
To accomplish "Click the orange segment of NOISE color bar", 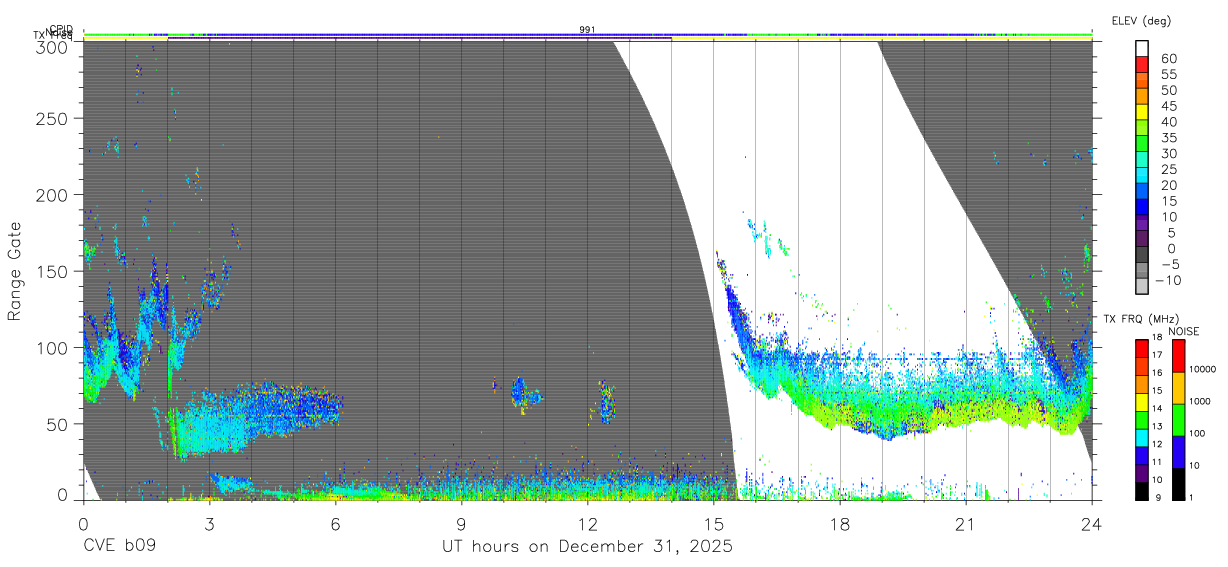I will pos(1179,388).
